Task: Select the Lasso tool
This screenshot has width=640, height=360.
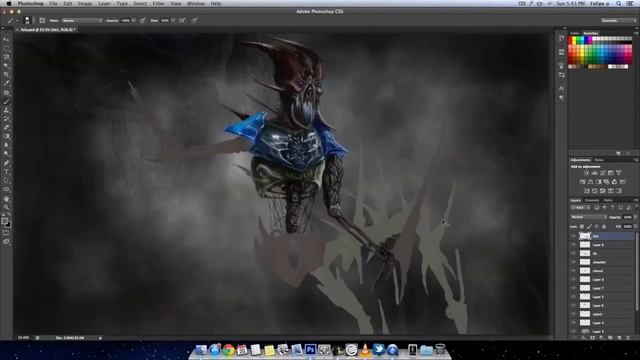Action: (6, 57)
